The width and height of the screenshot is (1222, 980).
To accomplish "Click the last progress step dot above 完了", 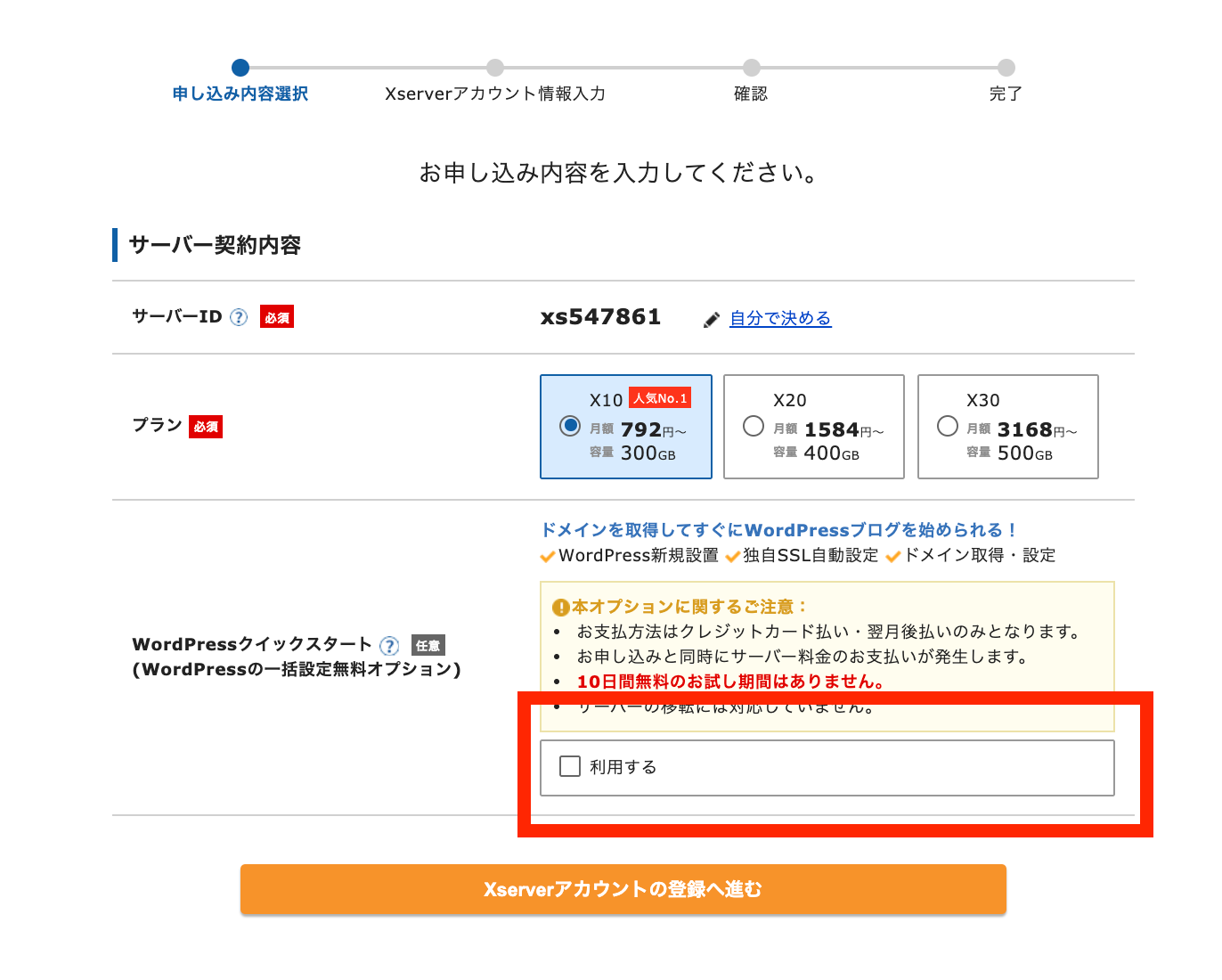I will click(1006, 68).
